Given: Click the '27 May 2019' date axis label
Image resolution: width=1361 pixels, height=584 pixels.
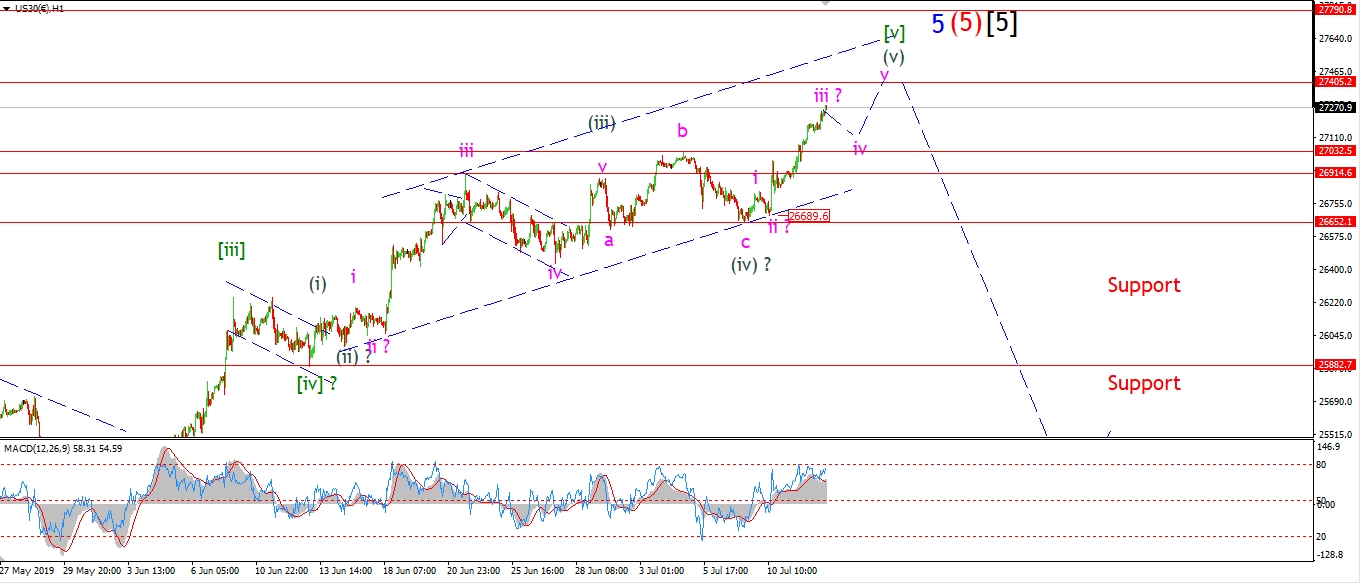Looking at the screenshot, I should (28, 571).
